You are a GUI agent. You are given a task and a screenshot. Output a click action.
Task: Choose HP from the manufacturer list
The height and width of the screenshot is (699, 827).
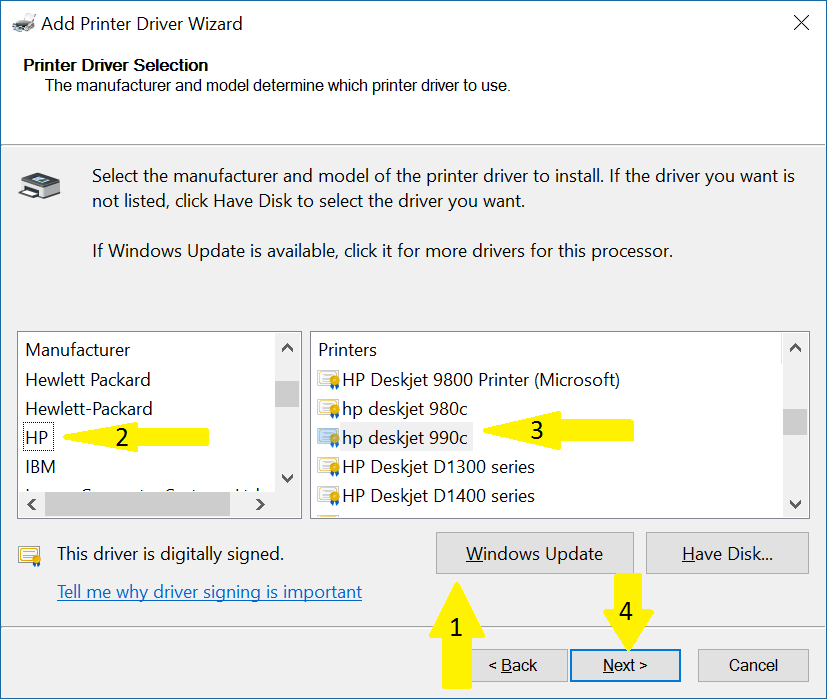(37, 438)
